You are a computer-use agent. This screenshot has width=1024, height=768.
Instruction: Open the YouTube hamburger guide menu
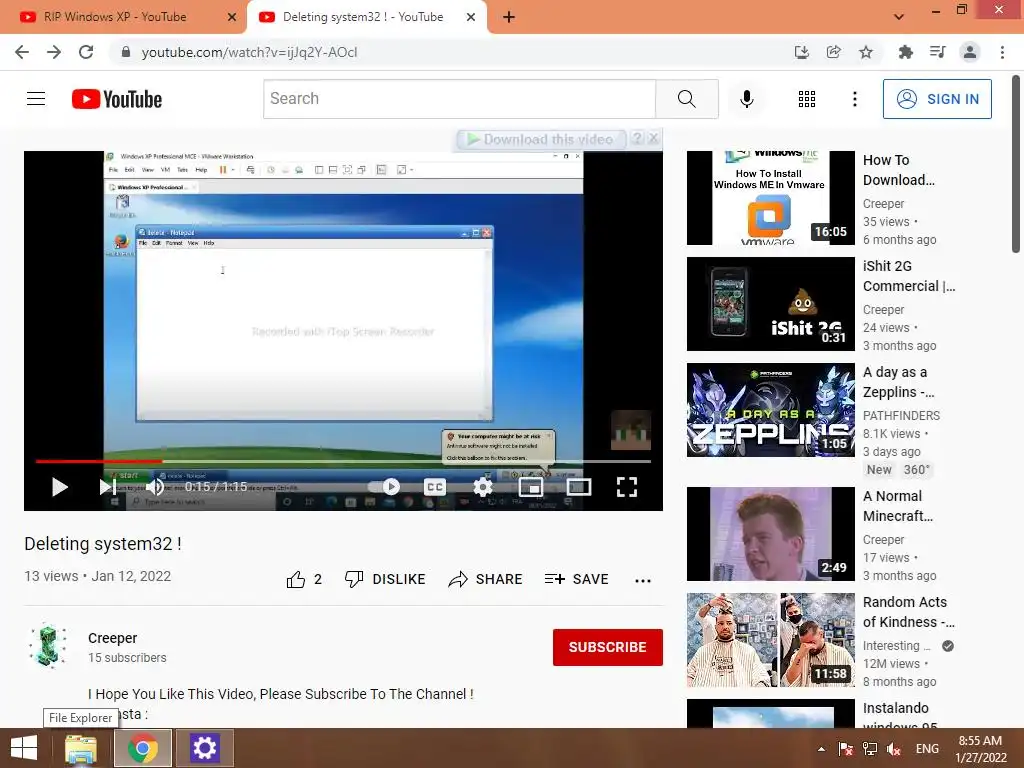[36, 99]
